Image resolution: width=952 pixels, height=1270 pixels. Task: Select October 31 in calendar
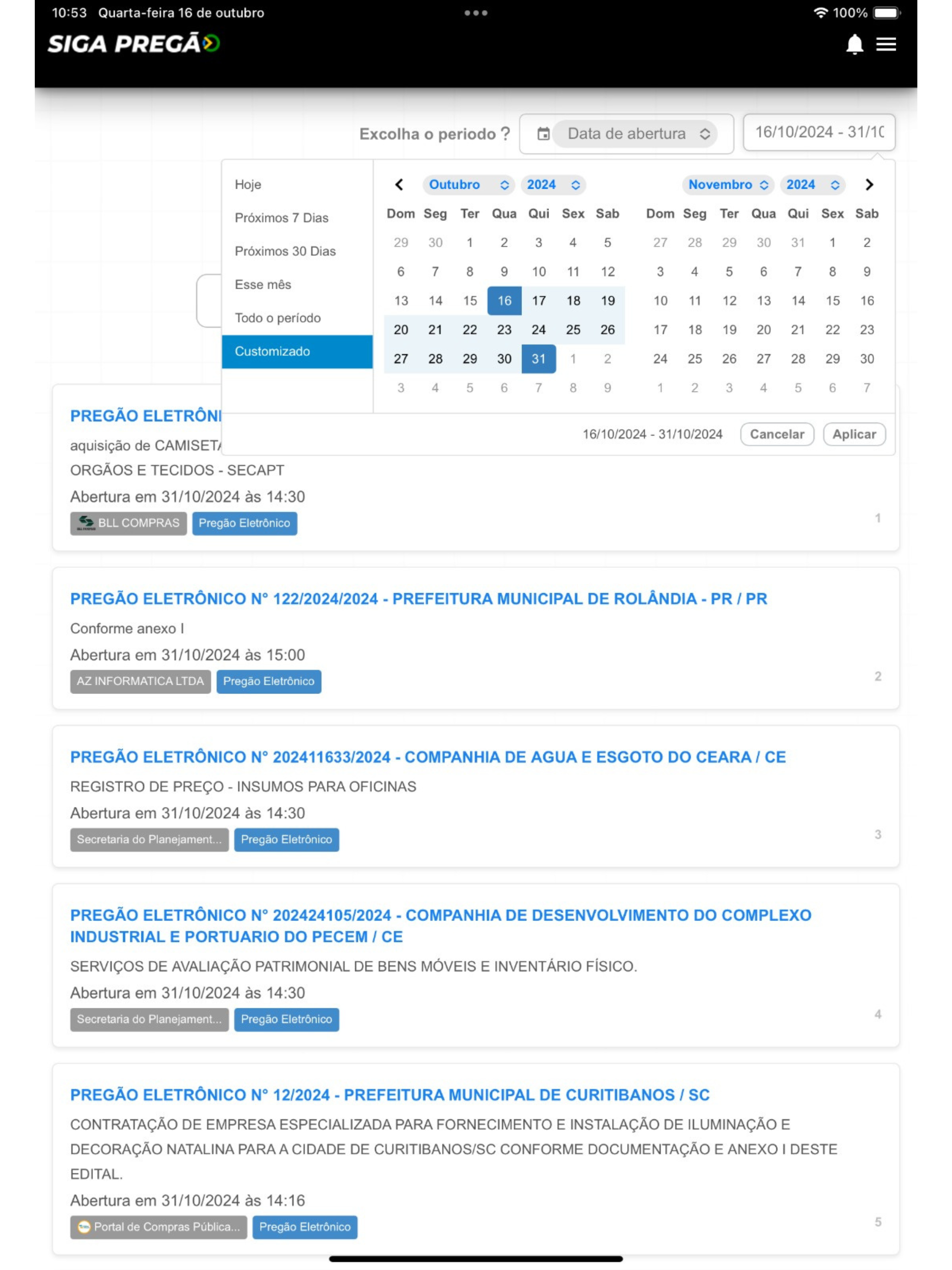point(539,359)
